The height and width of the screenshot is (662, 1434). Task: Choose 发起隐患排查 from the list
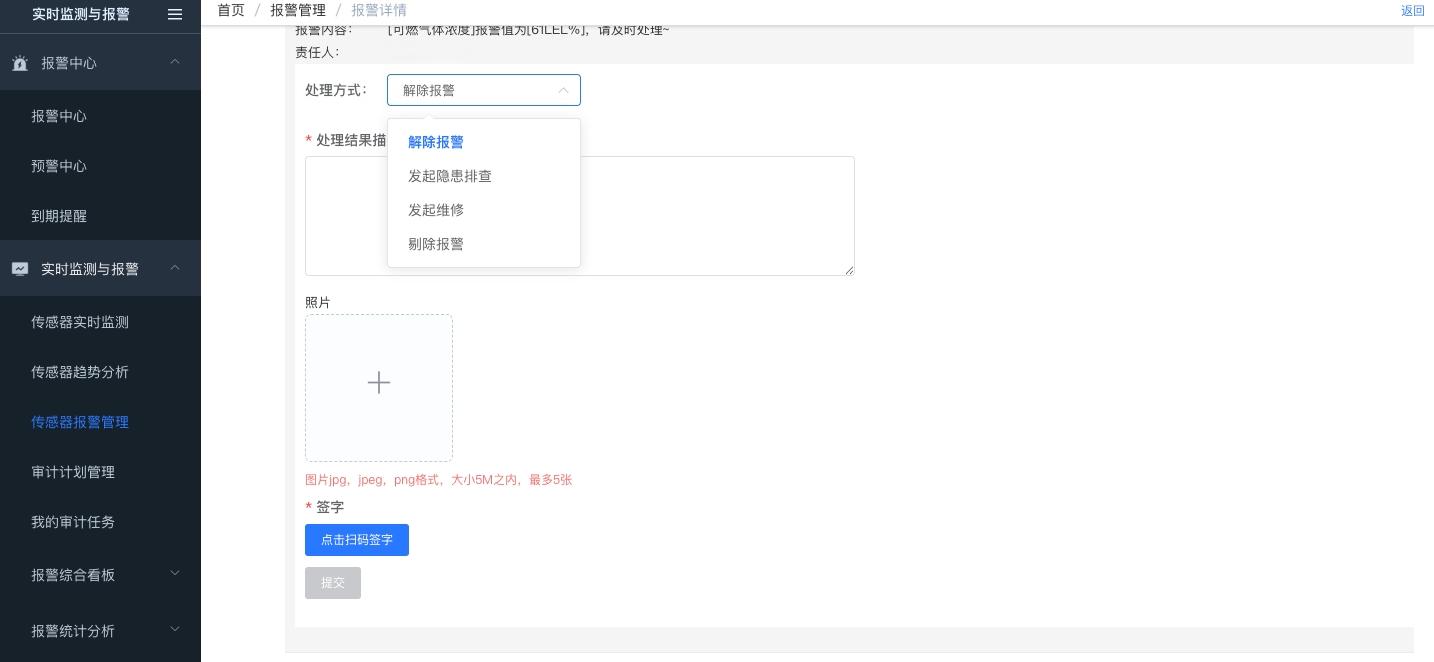[450, 176]
